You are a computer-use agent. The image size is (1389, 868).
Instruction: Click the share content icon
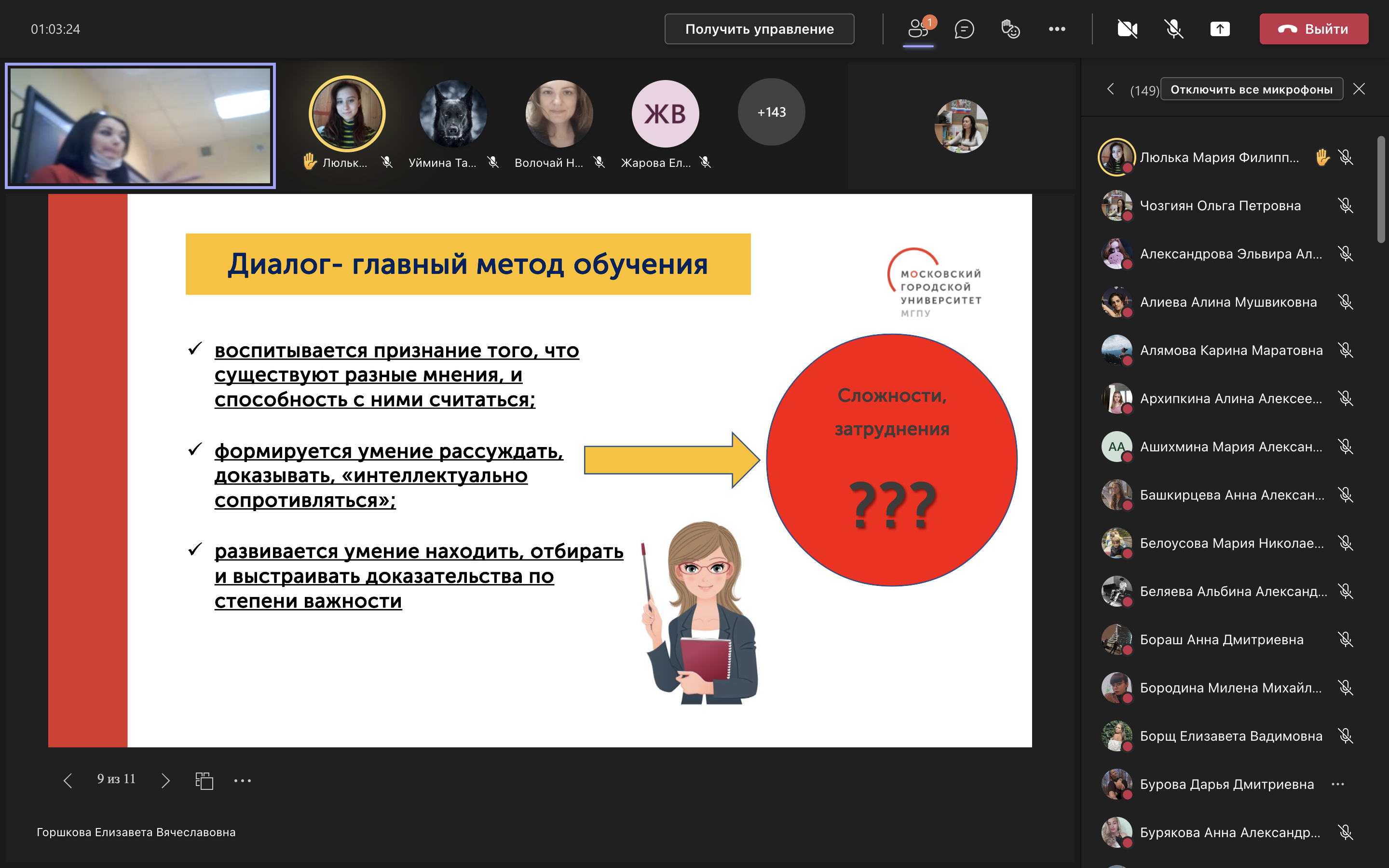click(x=1220, y=29)
